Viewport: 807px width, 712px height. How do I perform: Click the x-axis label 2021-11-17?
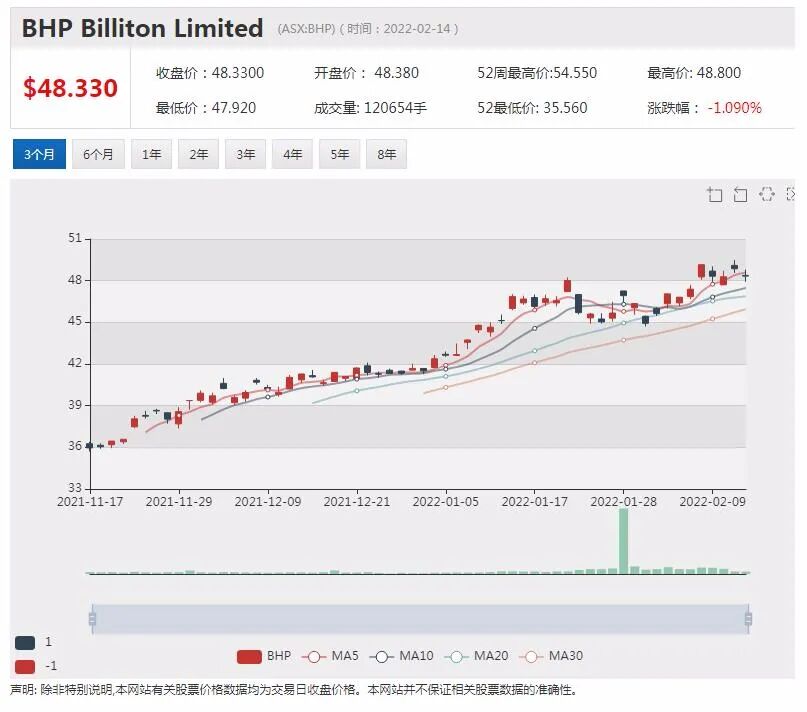[90, 501]
